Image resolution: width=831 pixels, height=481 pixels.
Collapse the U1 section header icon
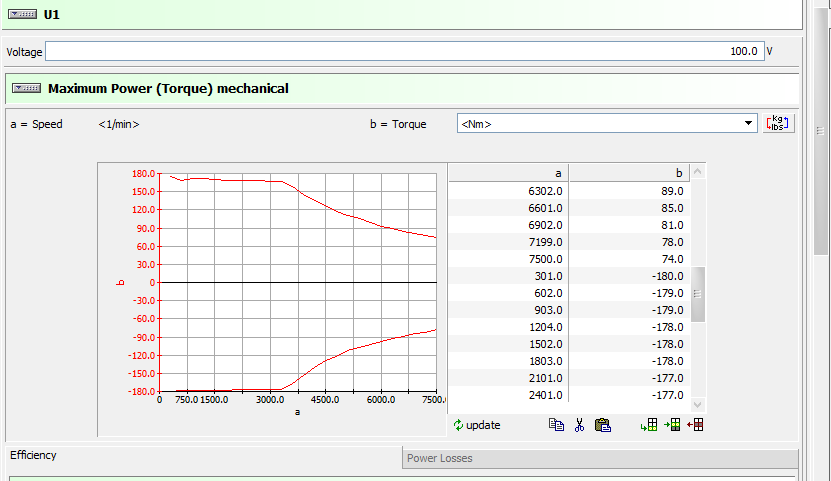click(22, 14)
